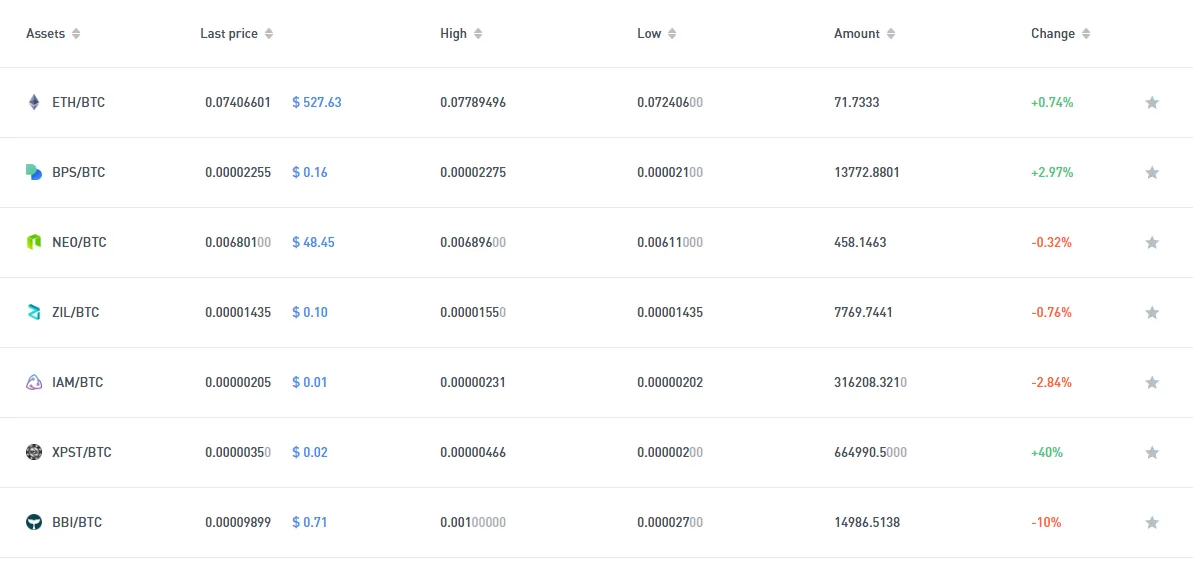Open the BPS/BTC trading pair
Image resolution: width=1193 pixels, height=578 pixels.
click(78, 172)
